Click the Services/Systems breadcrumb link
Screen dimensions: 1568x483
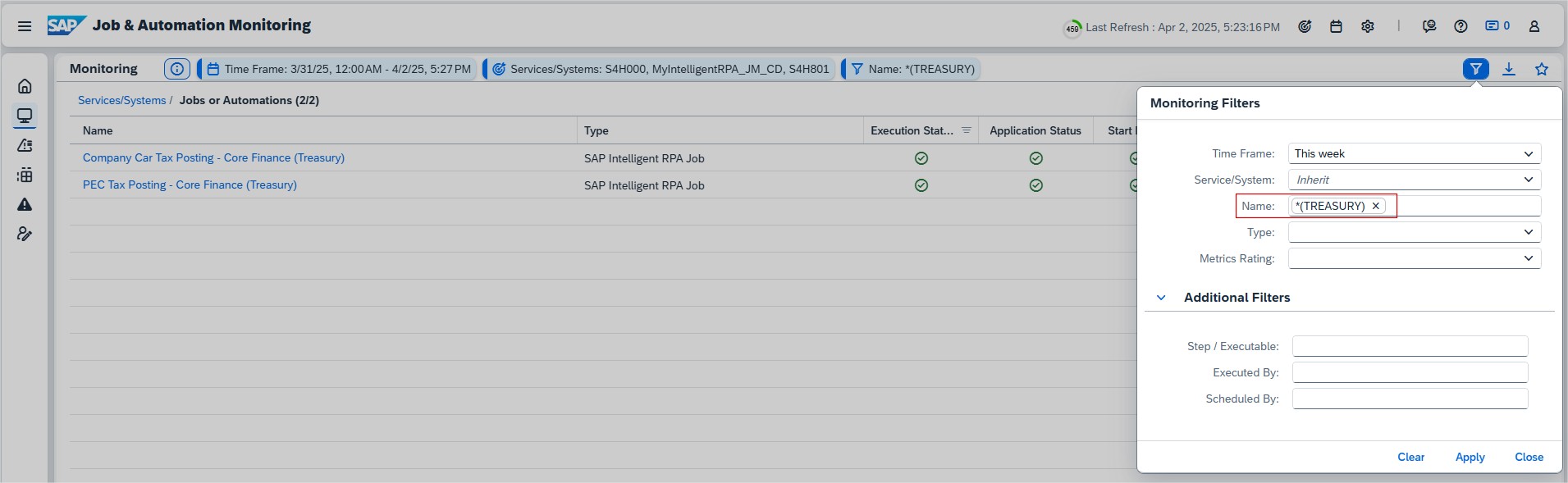(121, 100)
